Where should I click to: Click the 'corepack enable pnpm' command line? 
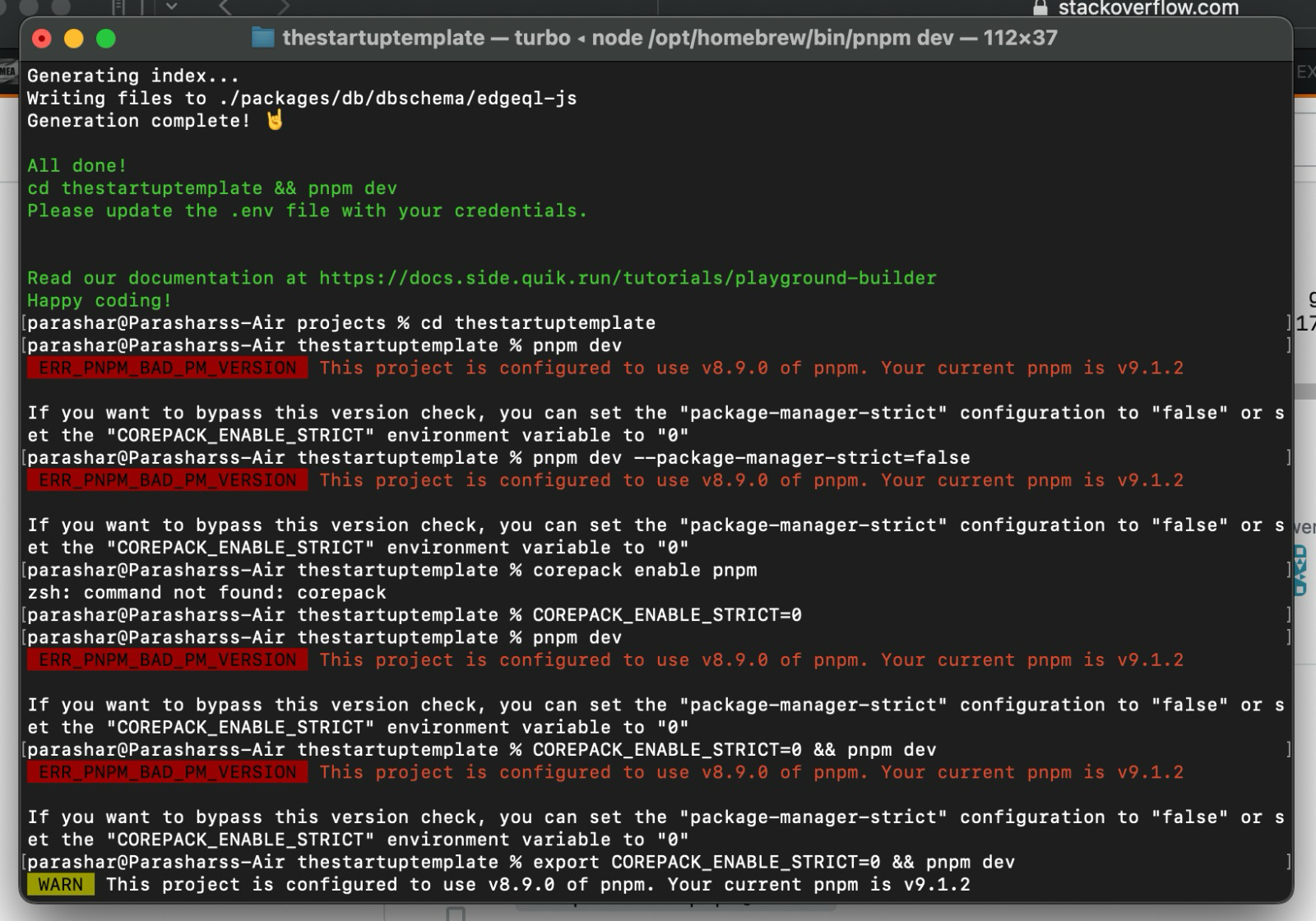coord(644,570)
